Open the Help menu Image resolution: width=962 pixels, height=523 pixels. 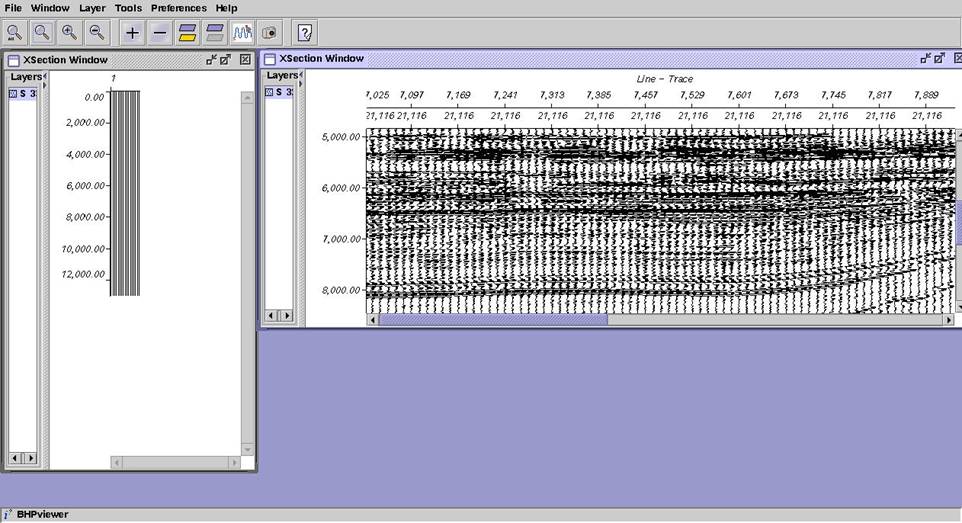point(226,8)
